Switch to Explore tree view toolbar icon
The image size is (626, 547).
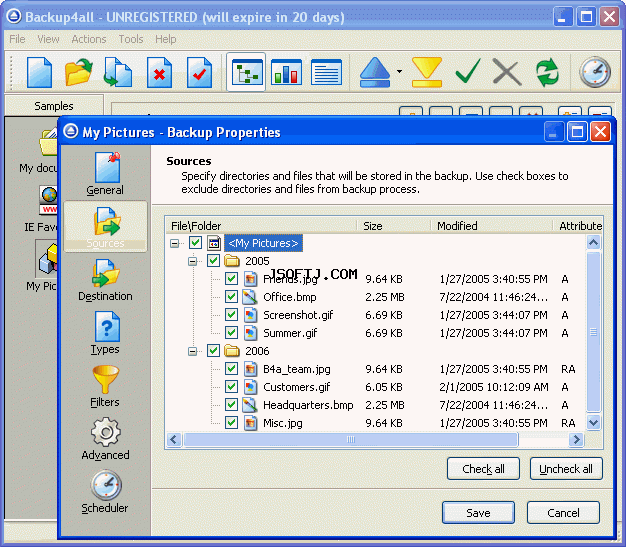[x=246, y=72]
